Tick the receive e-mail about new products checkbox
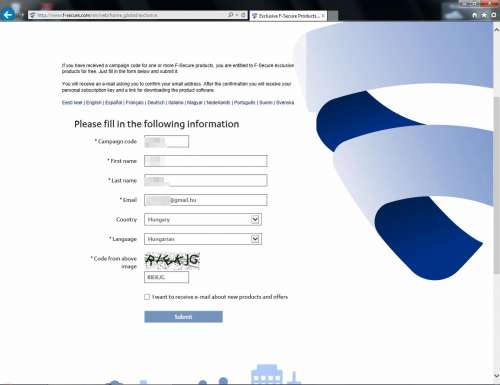 click(147, 297)
